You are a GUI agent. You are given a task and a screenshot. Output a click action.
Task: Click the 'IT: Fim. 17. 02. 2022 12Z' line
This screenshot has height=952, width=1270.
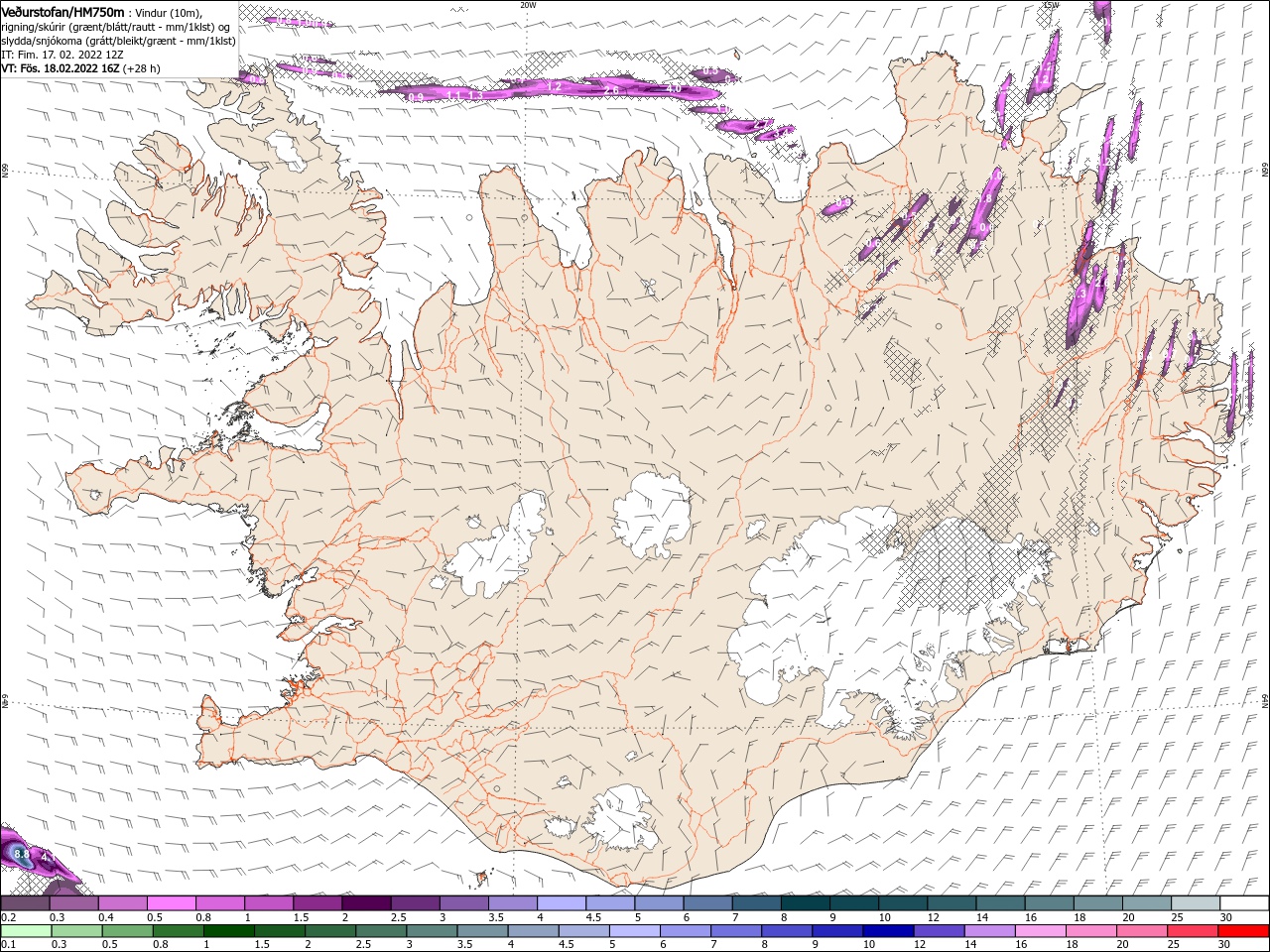63,55
